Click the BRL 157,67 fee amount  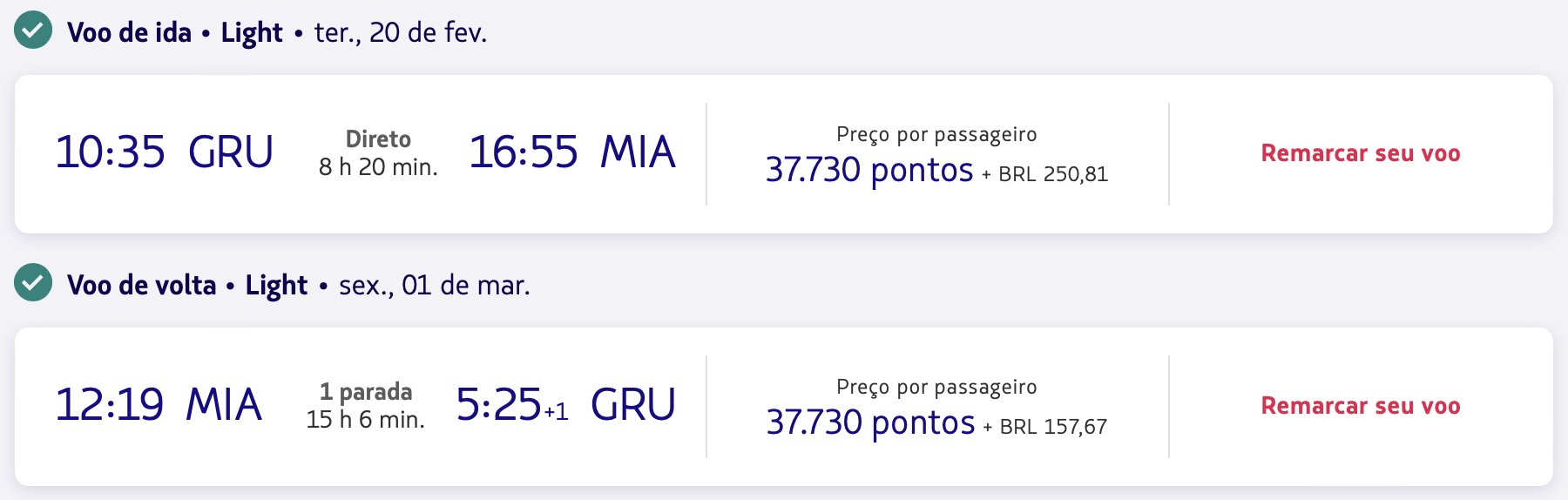[1053, 427]
